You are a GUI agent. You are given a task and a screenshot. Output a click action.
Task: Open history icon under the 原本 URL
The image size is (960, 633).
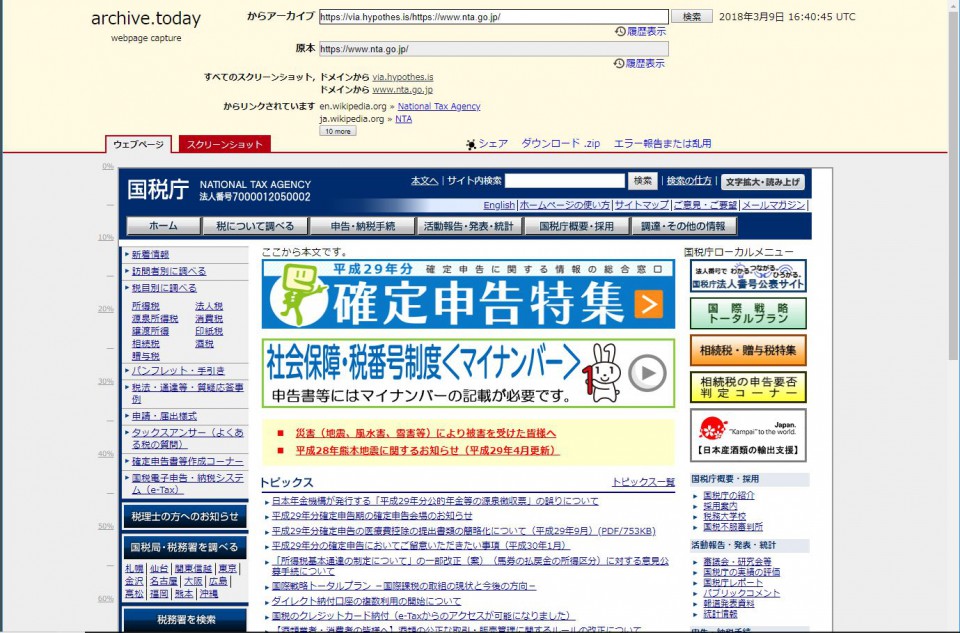pos(619,63)
